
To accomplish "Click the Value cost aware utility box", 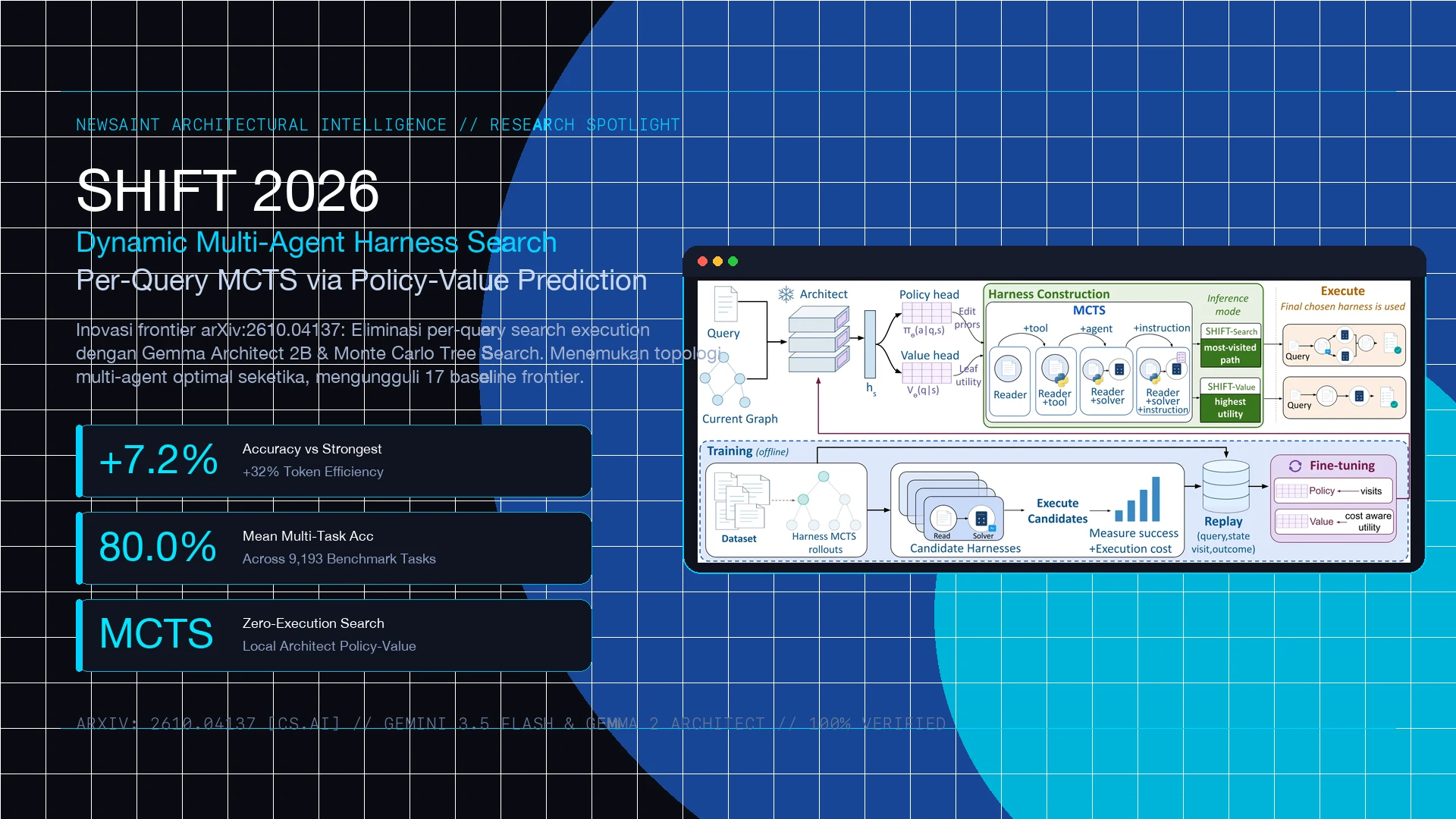I will (1334, 522).
